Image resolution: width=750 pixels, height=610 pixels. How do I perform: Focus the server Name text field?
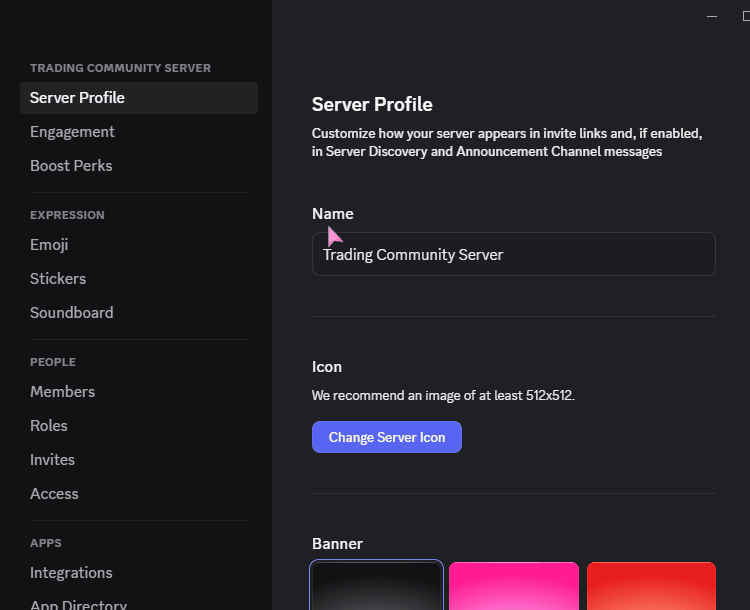coord(514,254)
